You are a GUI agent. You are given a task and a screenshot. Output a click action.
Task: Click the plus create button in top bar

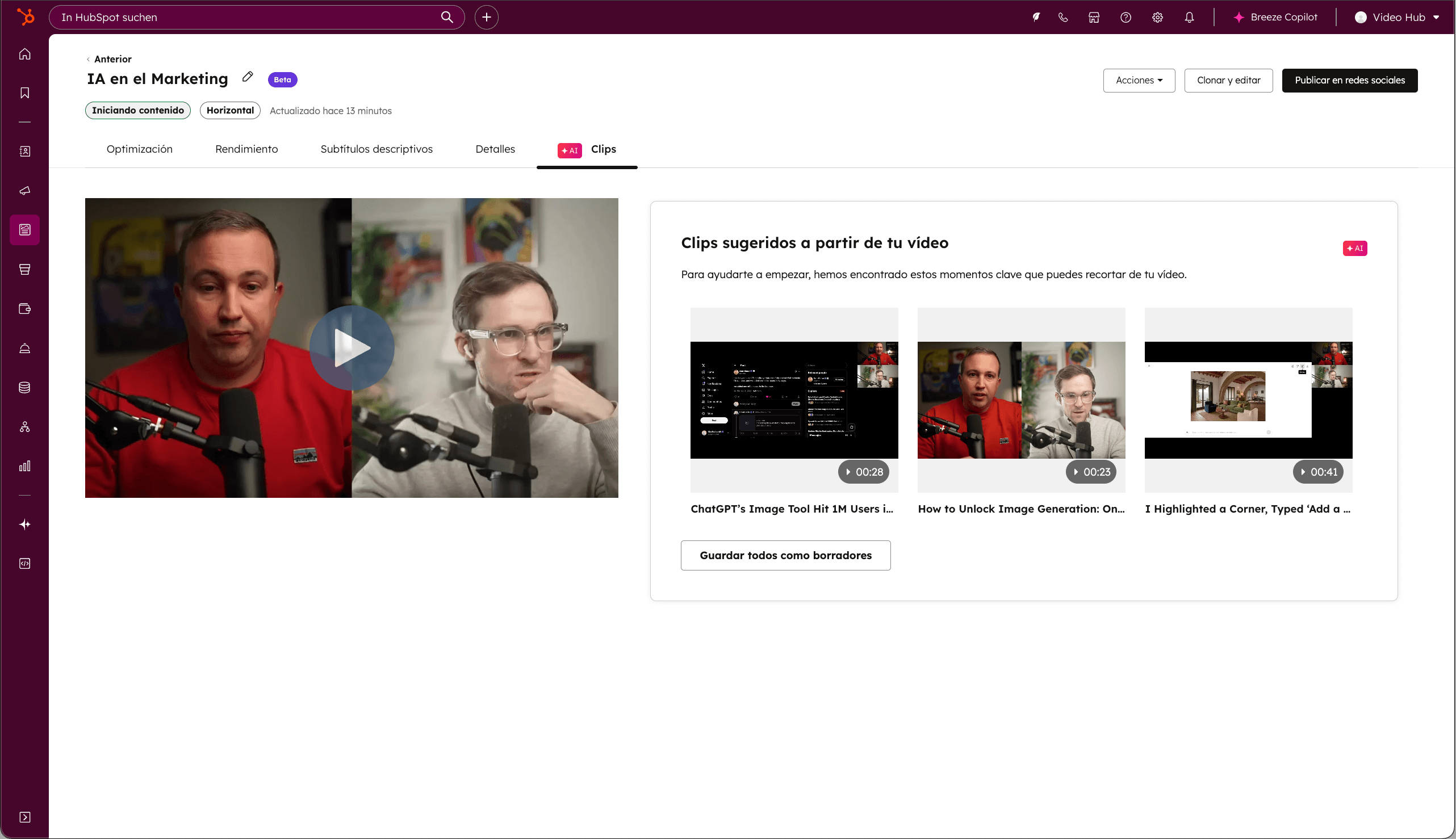(487, 17)
